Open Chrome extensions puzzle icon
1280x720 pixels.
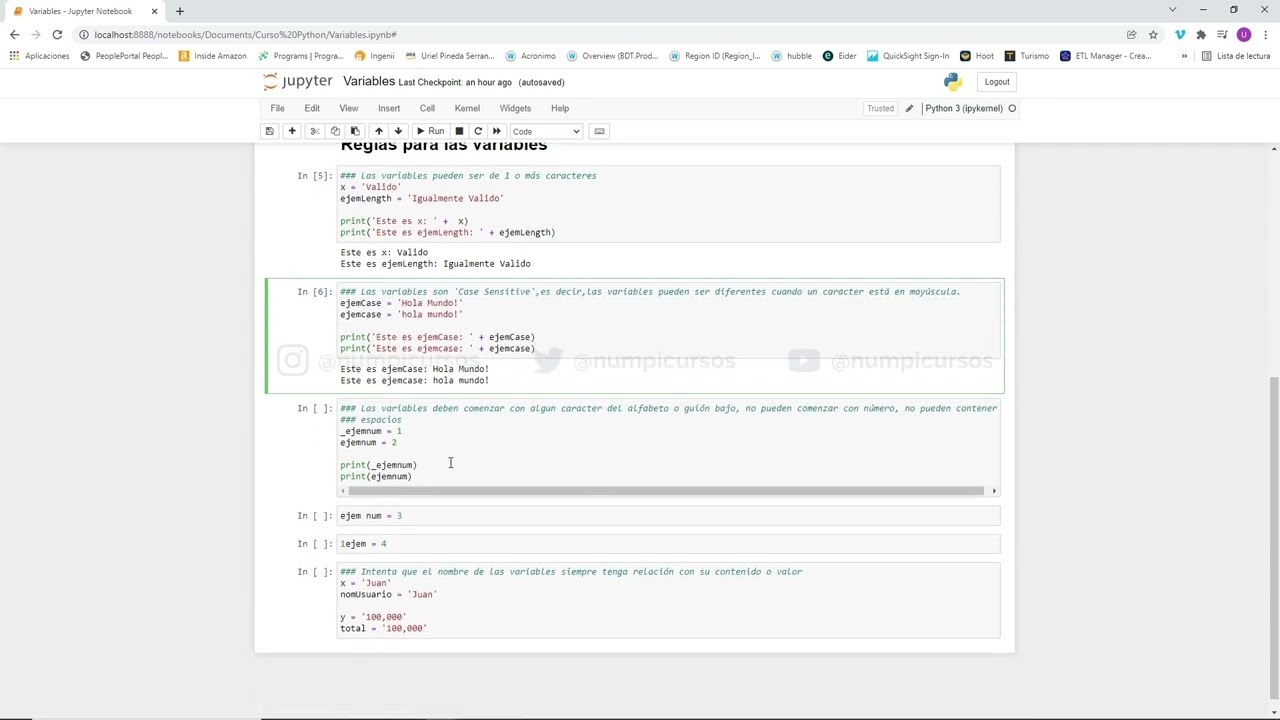(1201, 34)
